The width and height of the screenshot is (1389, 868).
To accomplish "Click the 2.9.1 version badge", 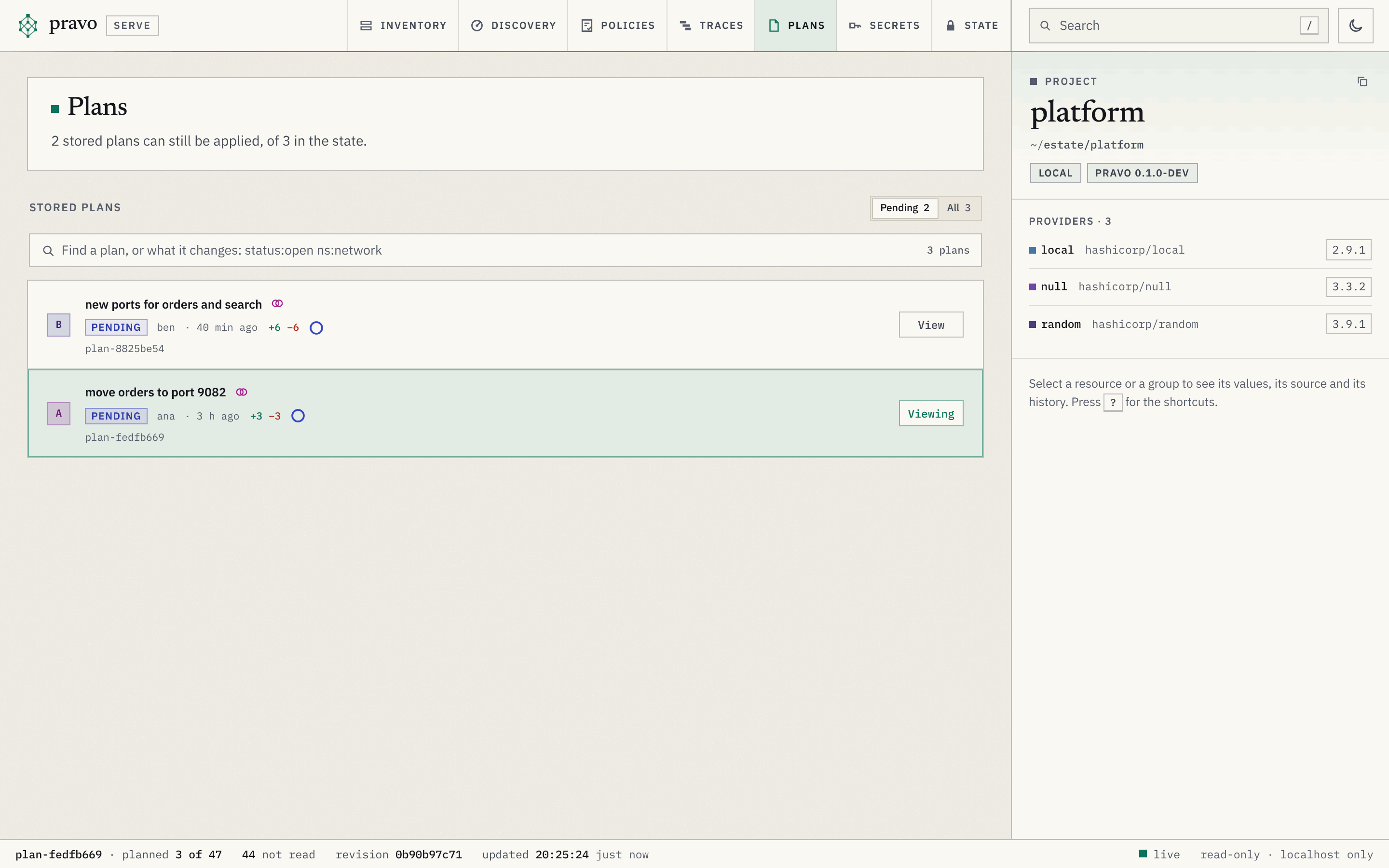I will (x=1348, y=250).
